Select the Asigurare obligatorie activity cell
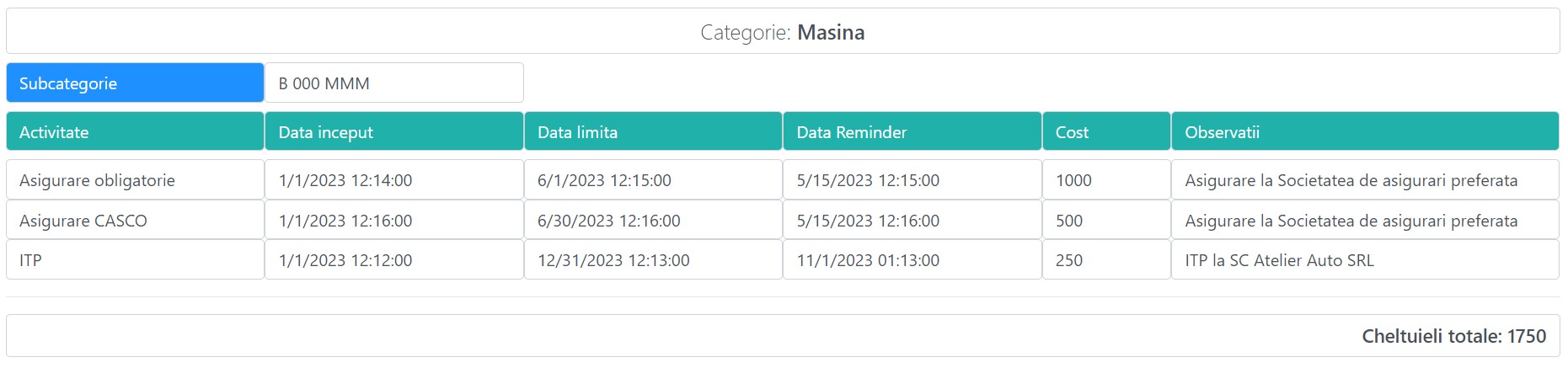This screenshot has width=1568, height=368. click(x=135, y=180)
